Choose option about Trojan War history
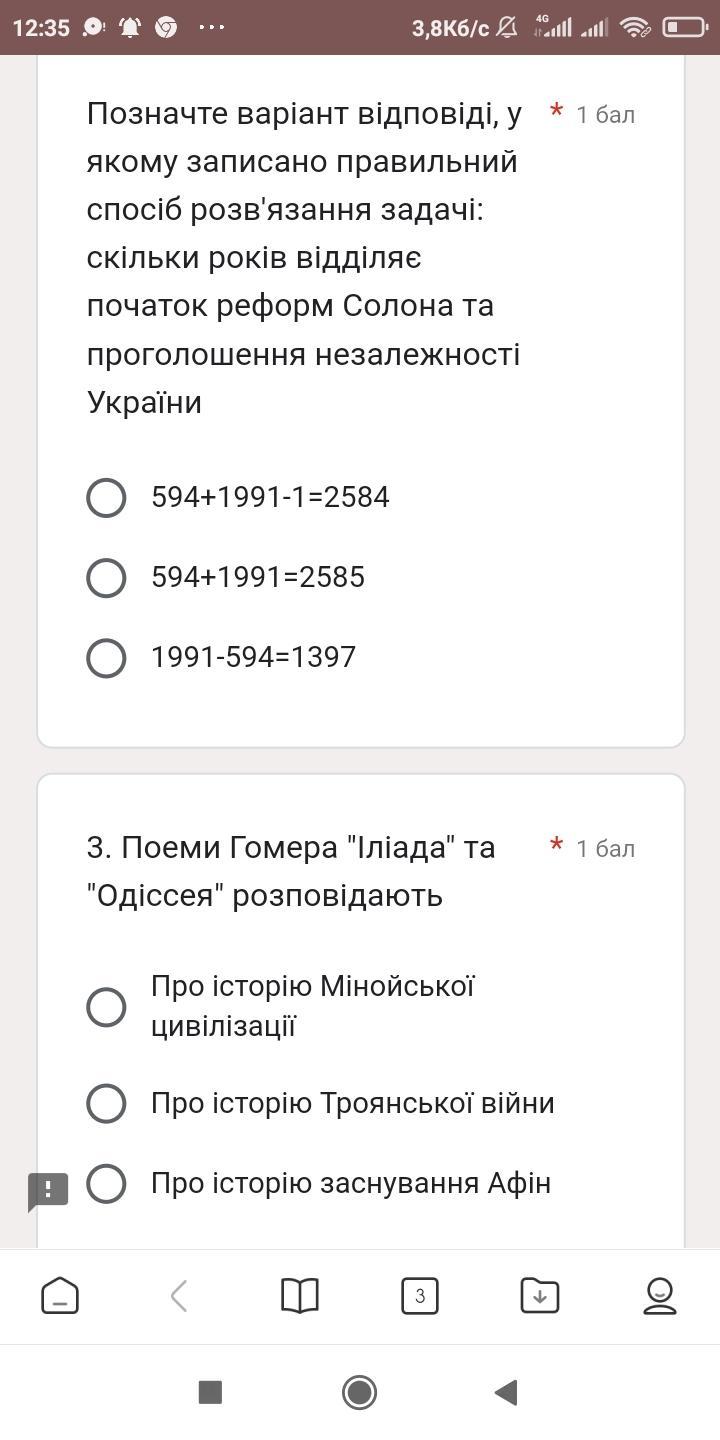 coord(107,1103)
